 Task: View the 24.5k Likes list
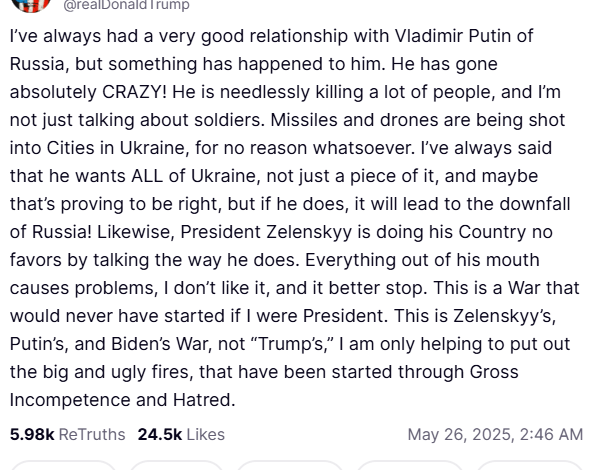coord(181,434)
